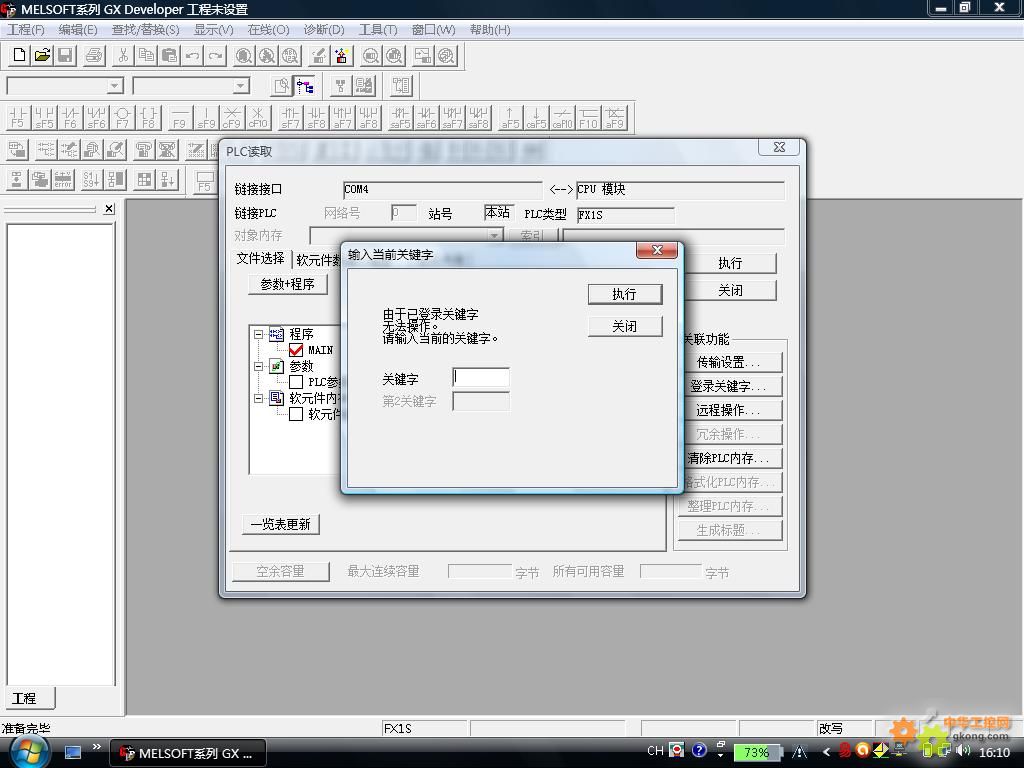Click the saF5 ladder symbol icon
1024x768 pixels.
coord(400,118)
